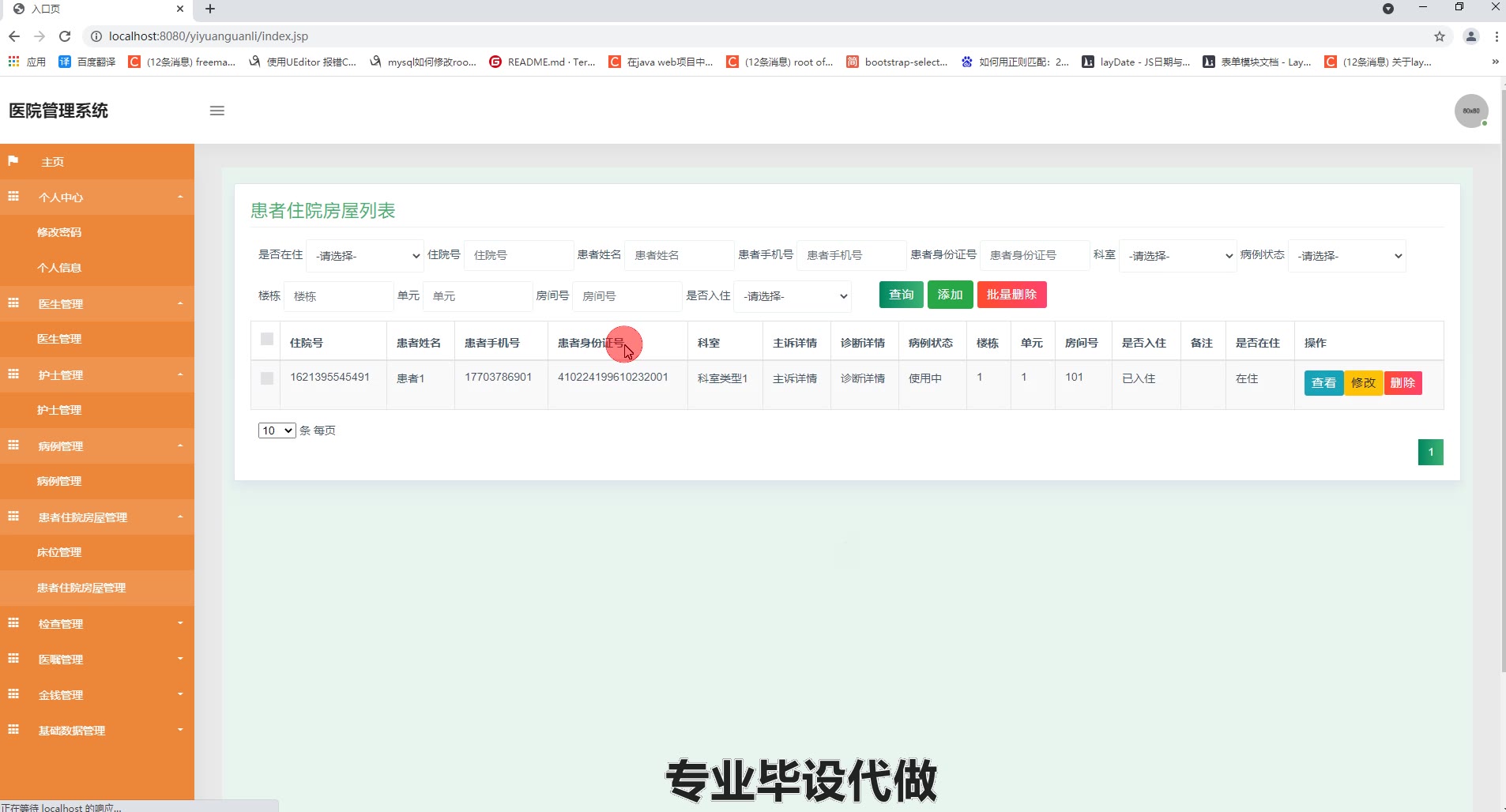The image size is (1506, 812).
Task: Go to 主页 in the sidebar
Action: pos(97,161)
